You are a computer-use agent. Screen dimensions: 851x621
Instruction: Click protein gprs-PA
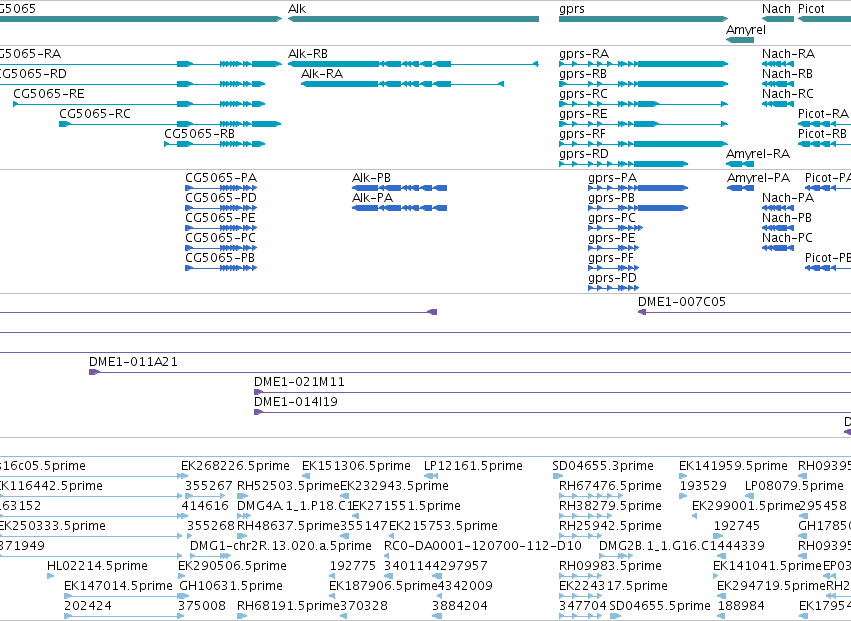tap(638, 188)
